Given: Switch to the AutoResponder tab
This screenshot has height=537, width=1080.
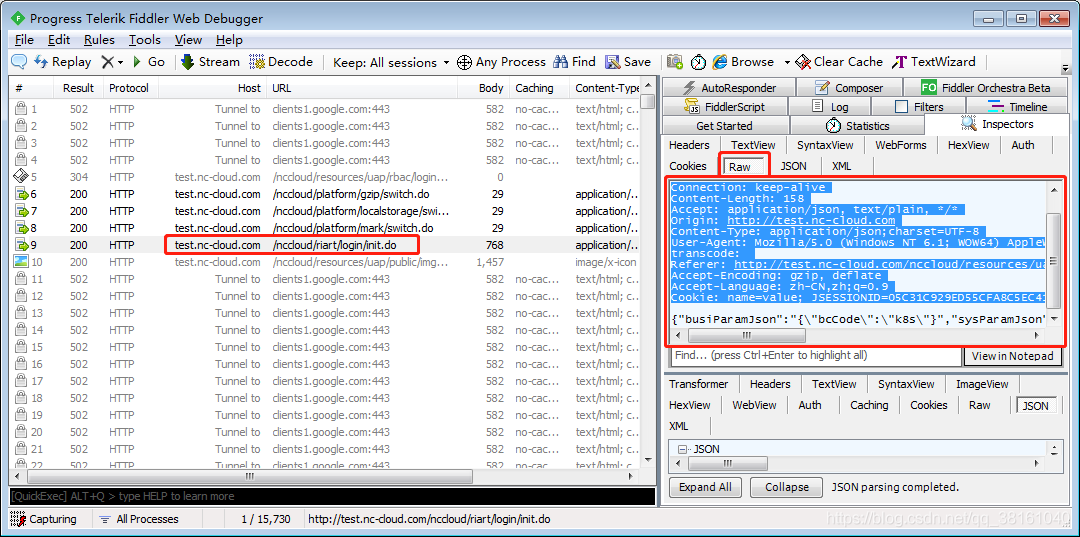Looking at the screenshot, I should coord(729,87).
